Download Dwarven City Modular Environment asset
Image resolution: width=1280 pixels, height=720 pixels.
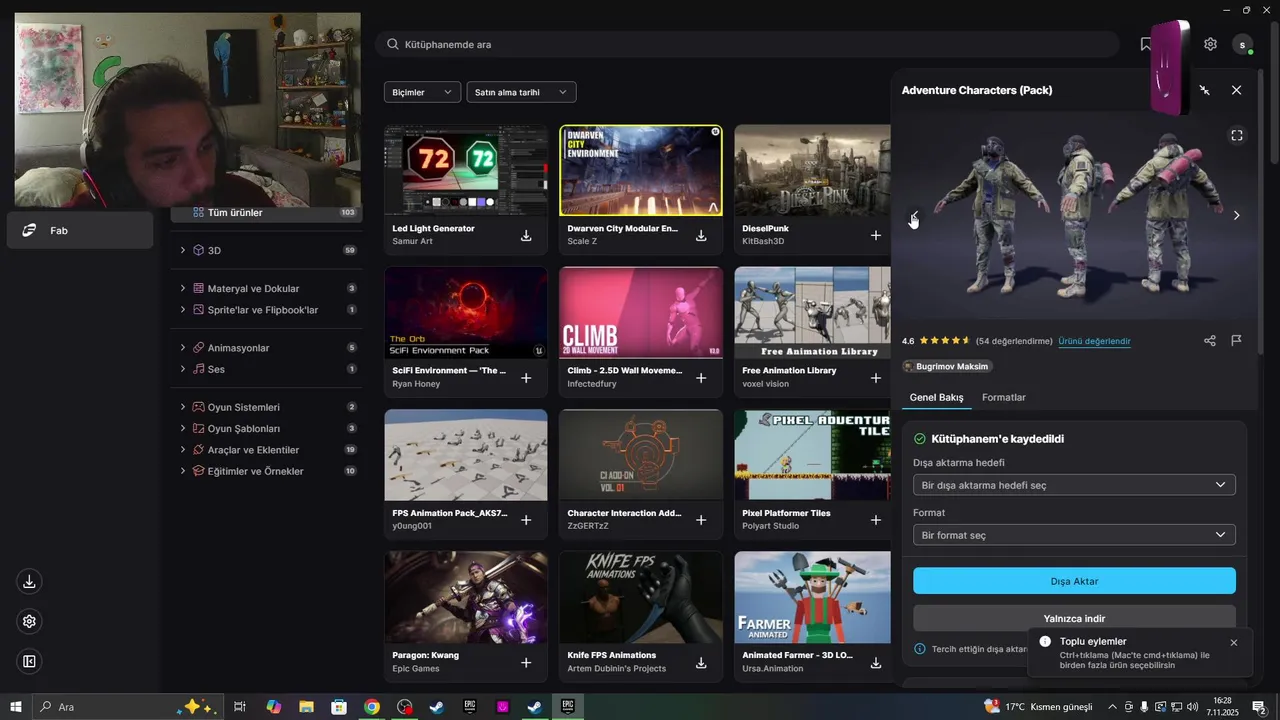(x=701, y=236)
